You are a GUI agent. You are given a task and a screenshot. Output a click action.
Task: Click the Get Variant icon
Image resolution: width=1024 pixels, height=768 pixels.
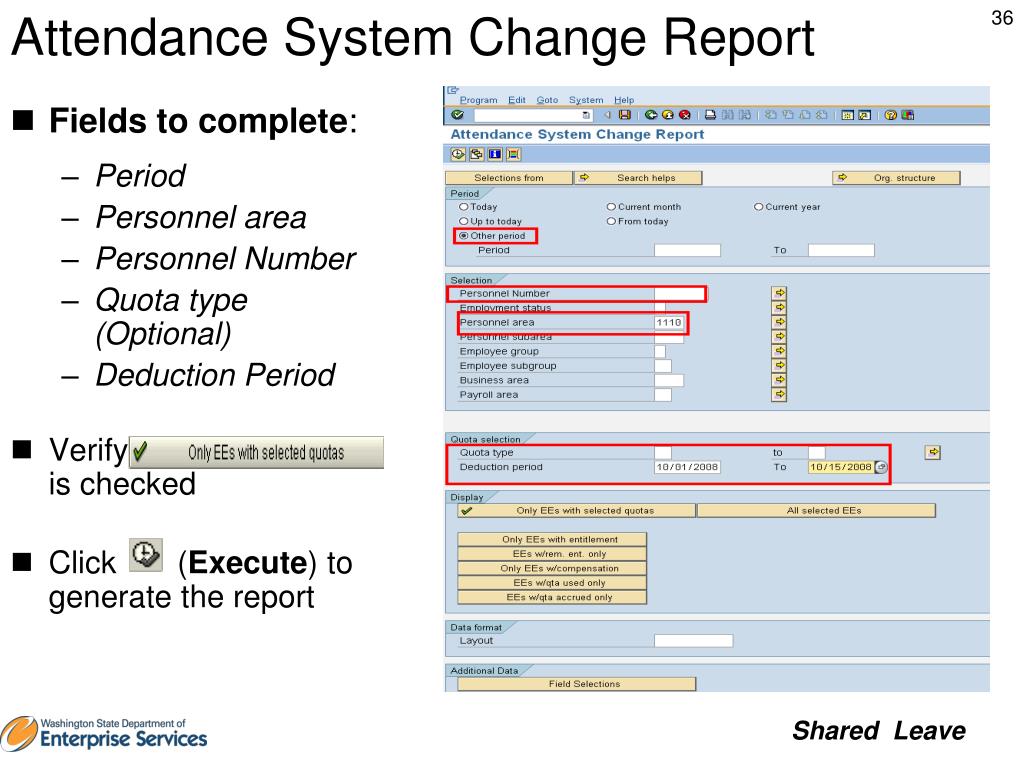(x=476, y=154)
